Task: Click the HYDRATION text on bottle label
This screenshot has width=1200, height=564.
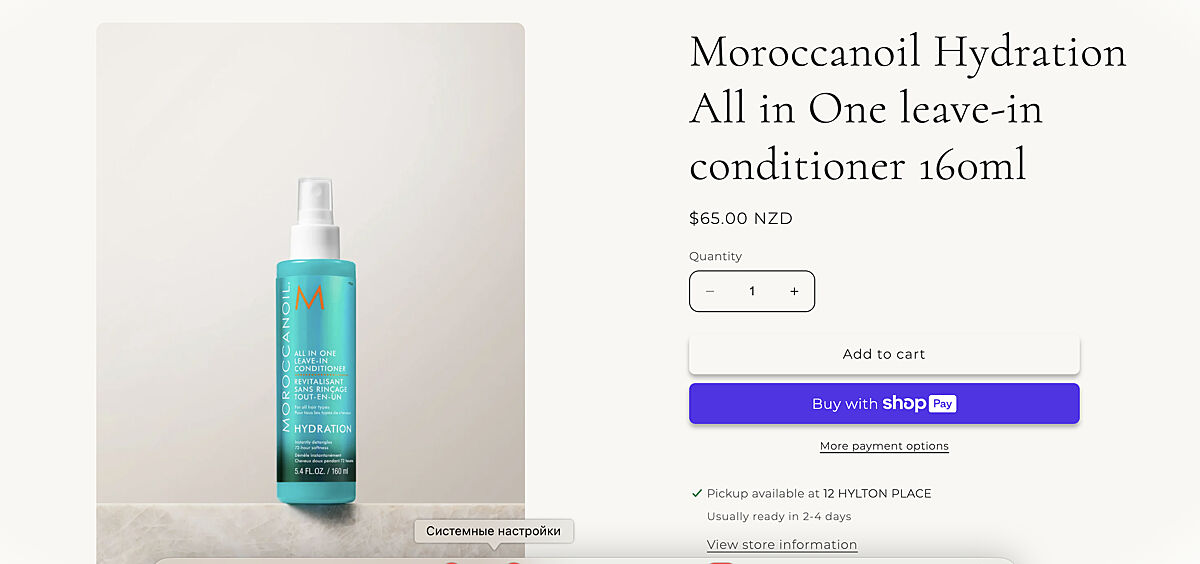Action: pyautogui.click(x=323, y=429)
